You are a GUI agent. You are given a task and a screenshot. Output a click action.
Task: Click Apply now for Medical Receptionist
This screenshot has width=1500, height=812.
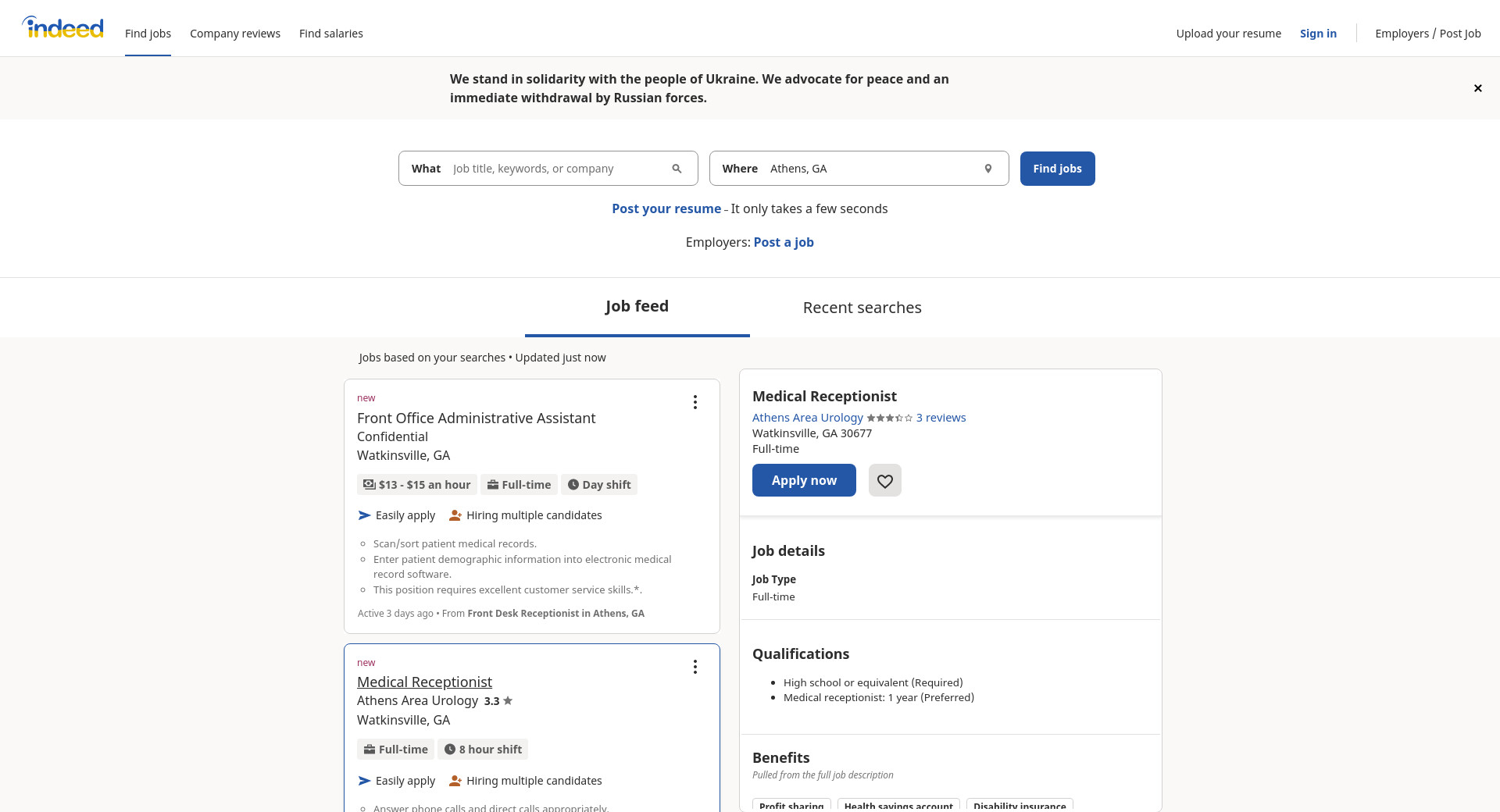point(803,481)
